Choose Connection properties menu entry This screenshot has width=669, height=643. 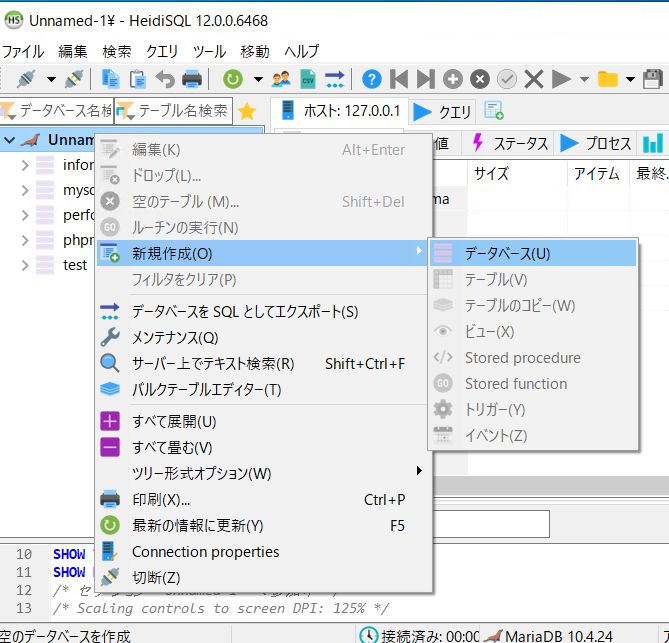pyautogui.click(x=262, y=552)
